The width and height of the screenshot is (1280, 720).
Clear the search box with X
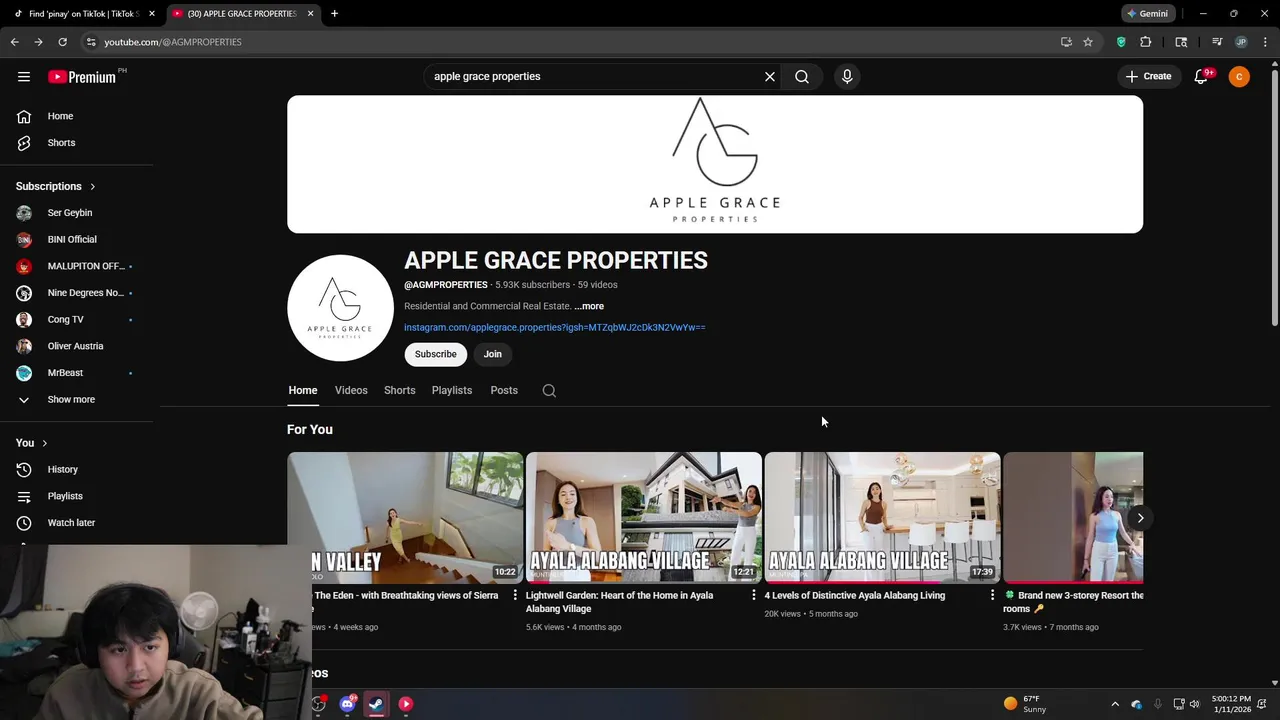tap(770, 77)
